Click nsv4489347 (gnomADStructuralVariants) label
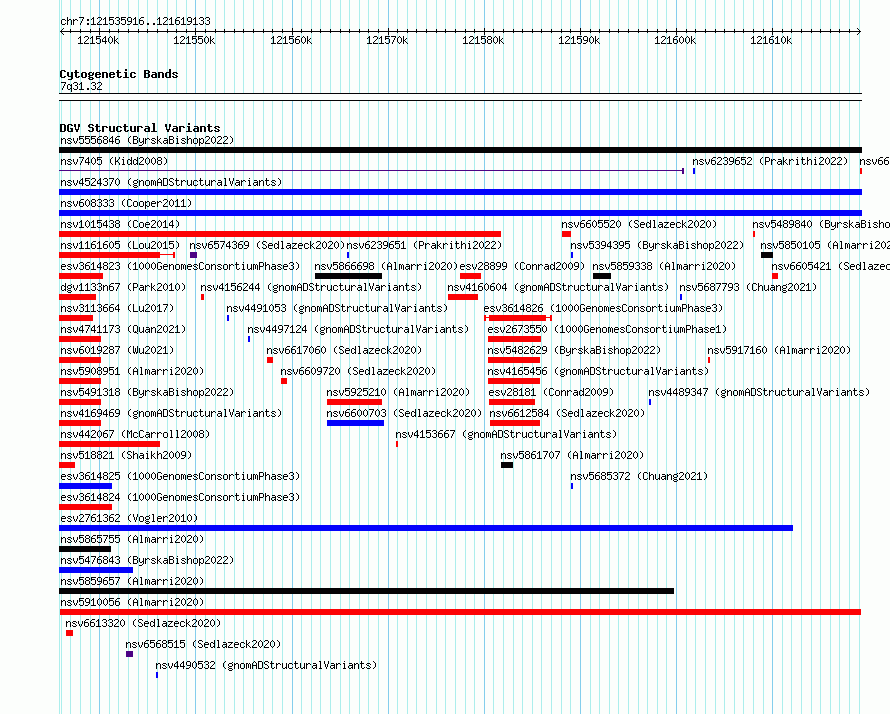Image resolution: width=890 pixels, height=714 pixels. 759,392
